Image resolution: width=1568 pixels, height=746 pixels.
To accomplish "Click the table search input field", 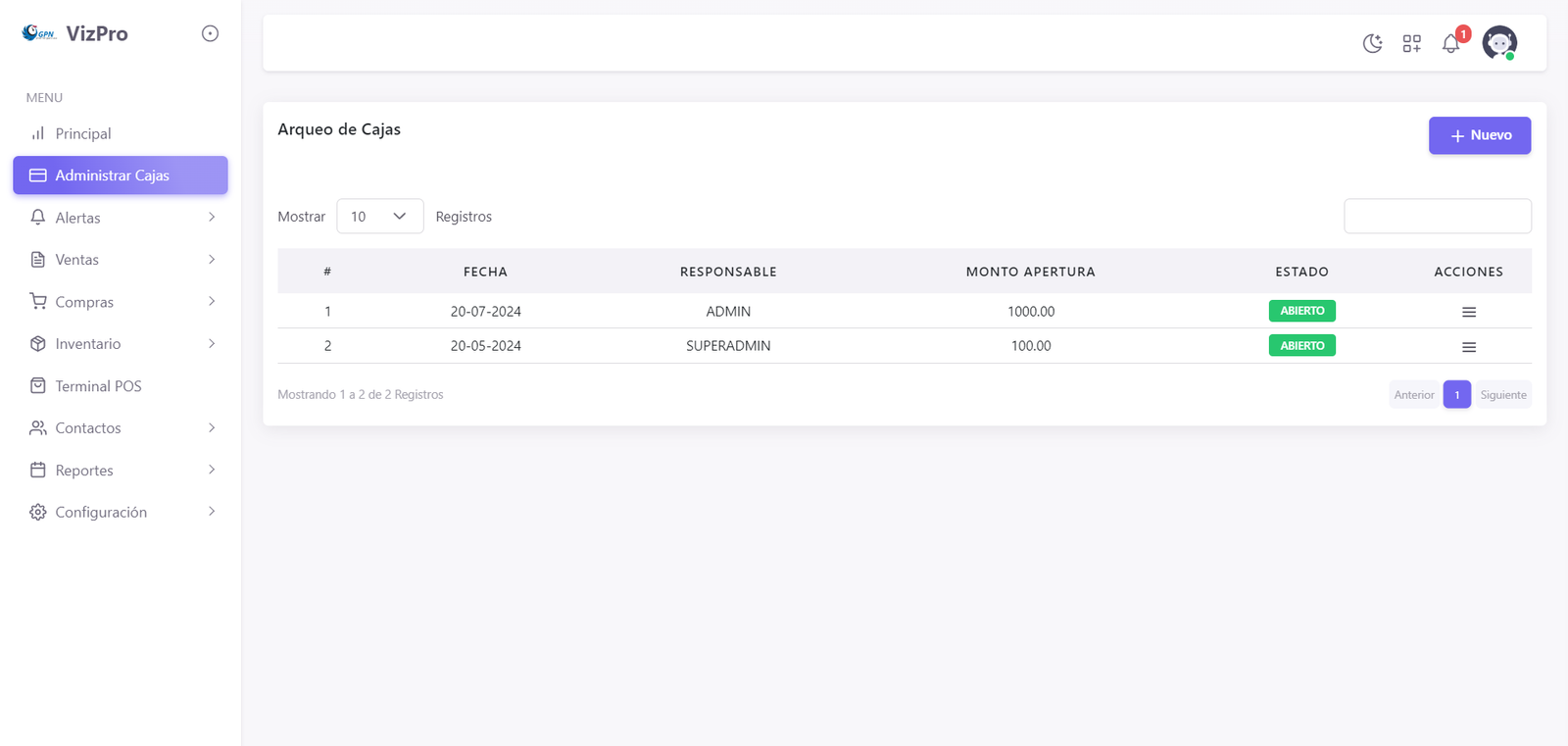I will point(1437,217).
